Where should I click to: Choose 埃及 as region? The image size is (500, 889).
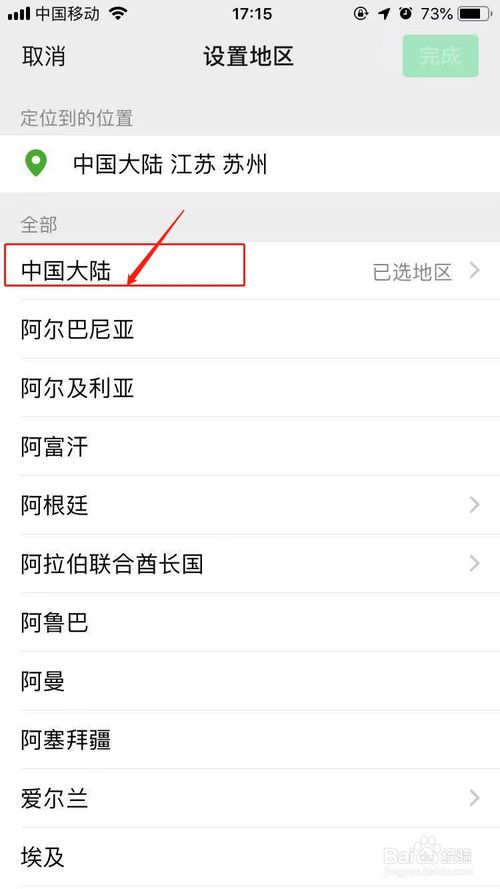pos(250,857)
